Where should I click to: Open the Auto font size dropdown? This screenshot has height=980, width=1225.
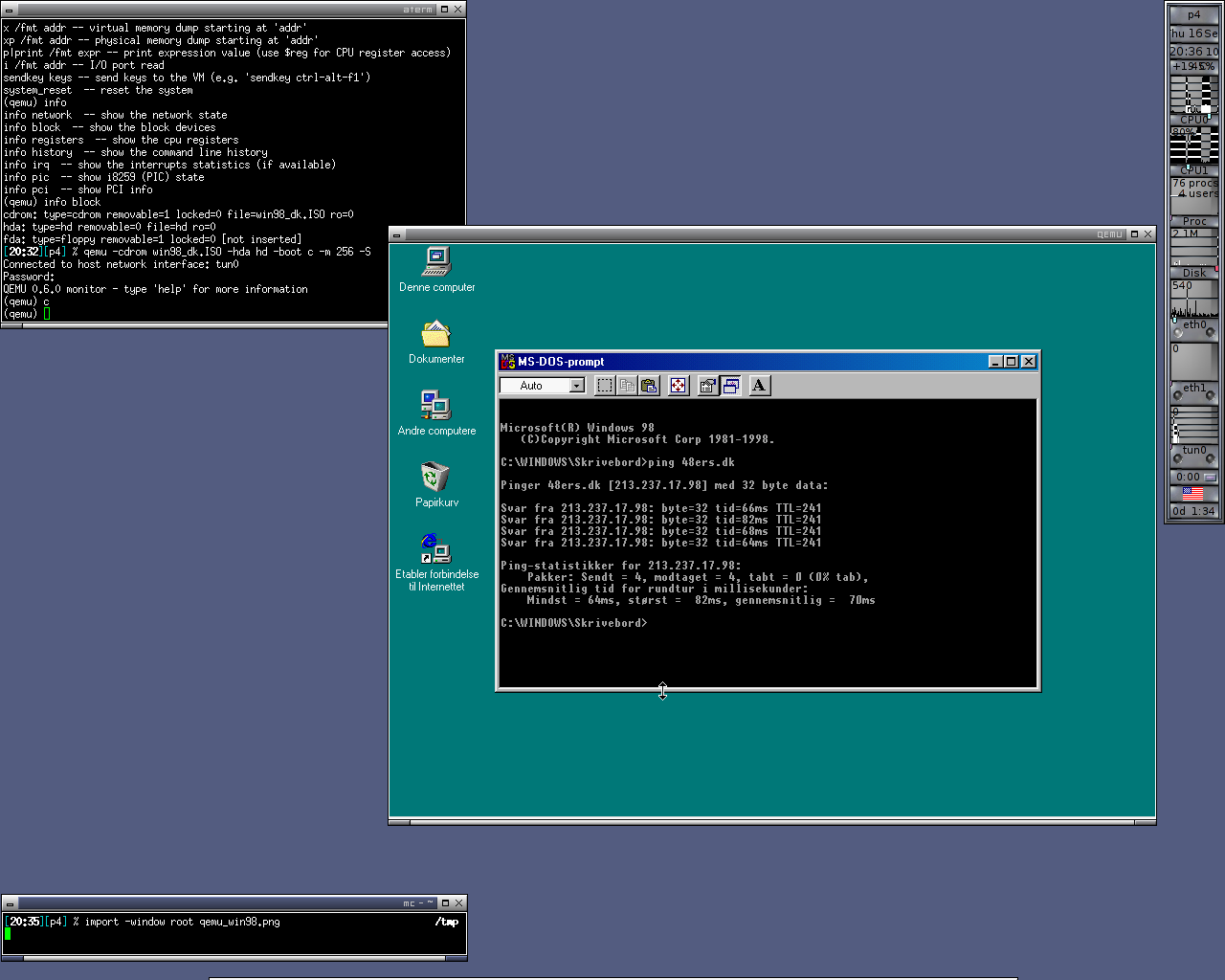click(x=576, y=386)
